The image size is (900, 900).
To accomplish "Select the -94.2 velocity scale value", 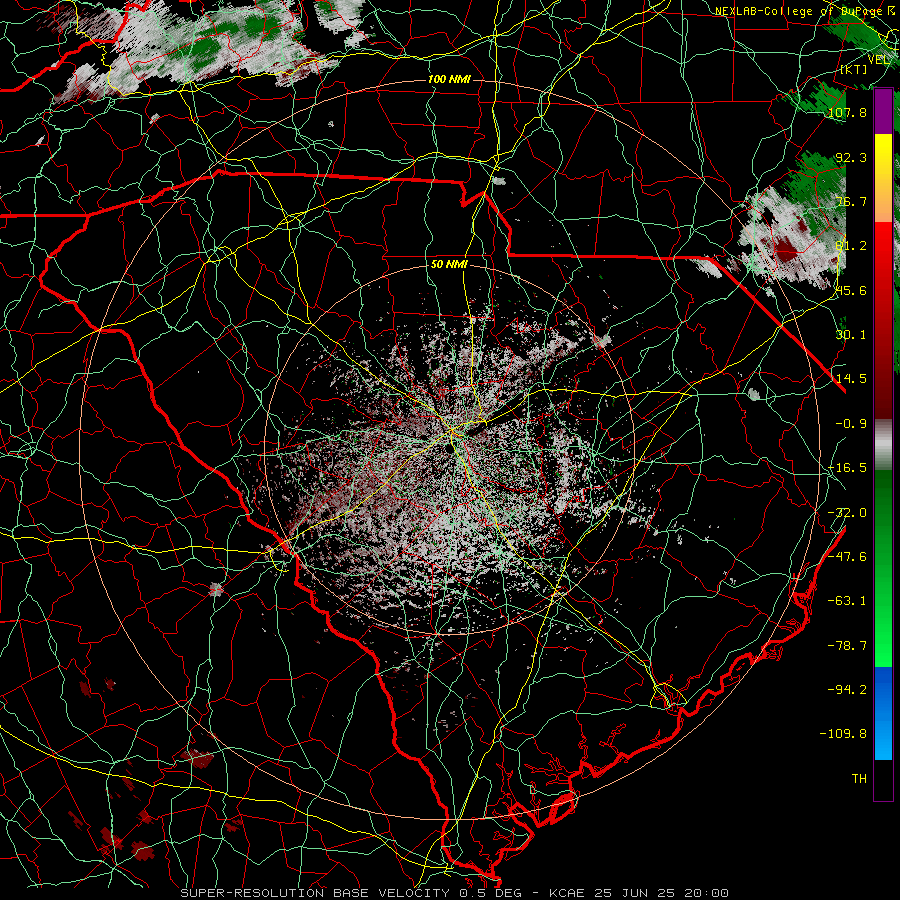I will tap(847, 689).
